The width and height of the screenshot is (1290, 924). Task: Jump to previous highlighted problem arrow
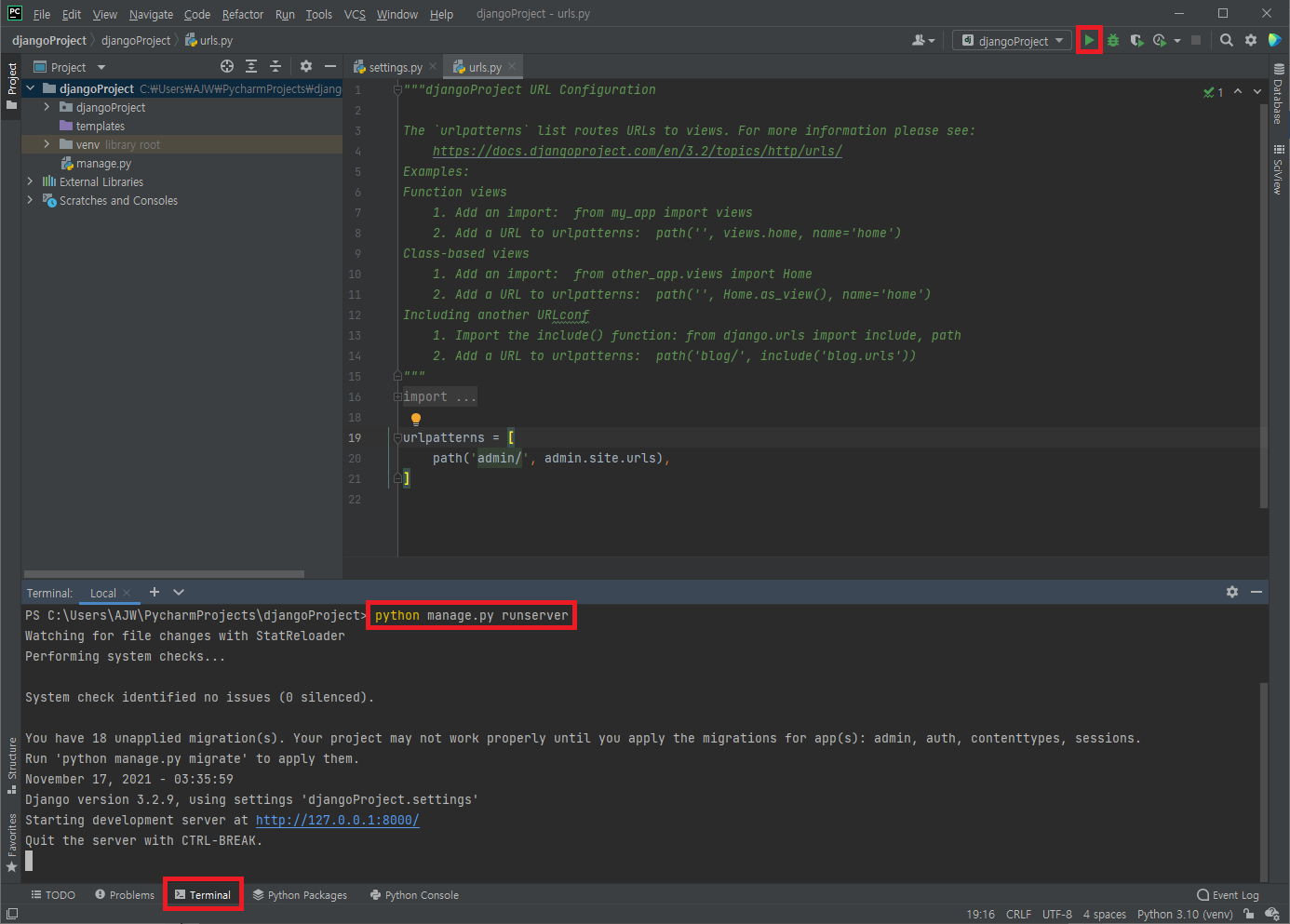point(1238,91)
